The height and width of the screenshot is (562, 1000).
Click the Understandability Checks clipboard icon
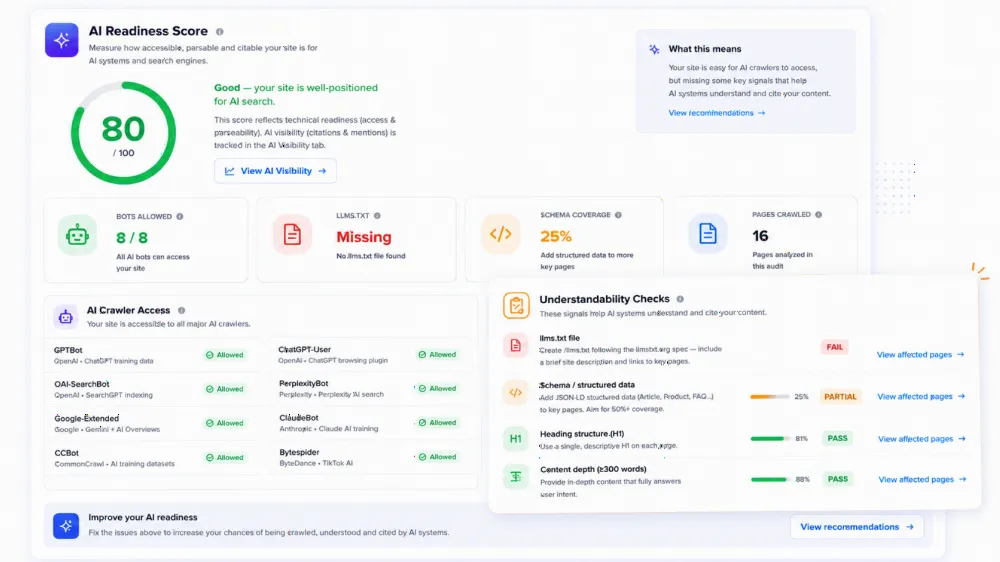pos(516,306)
